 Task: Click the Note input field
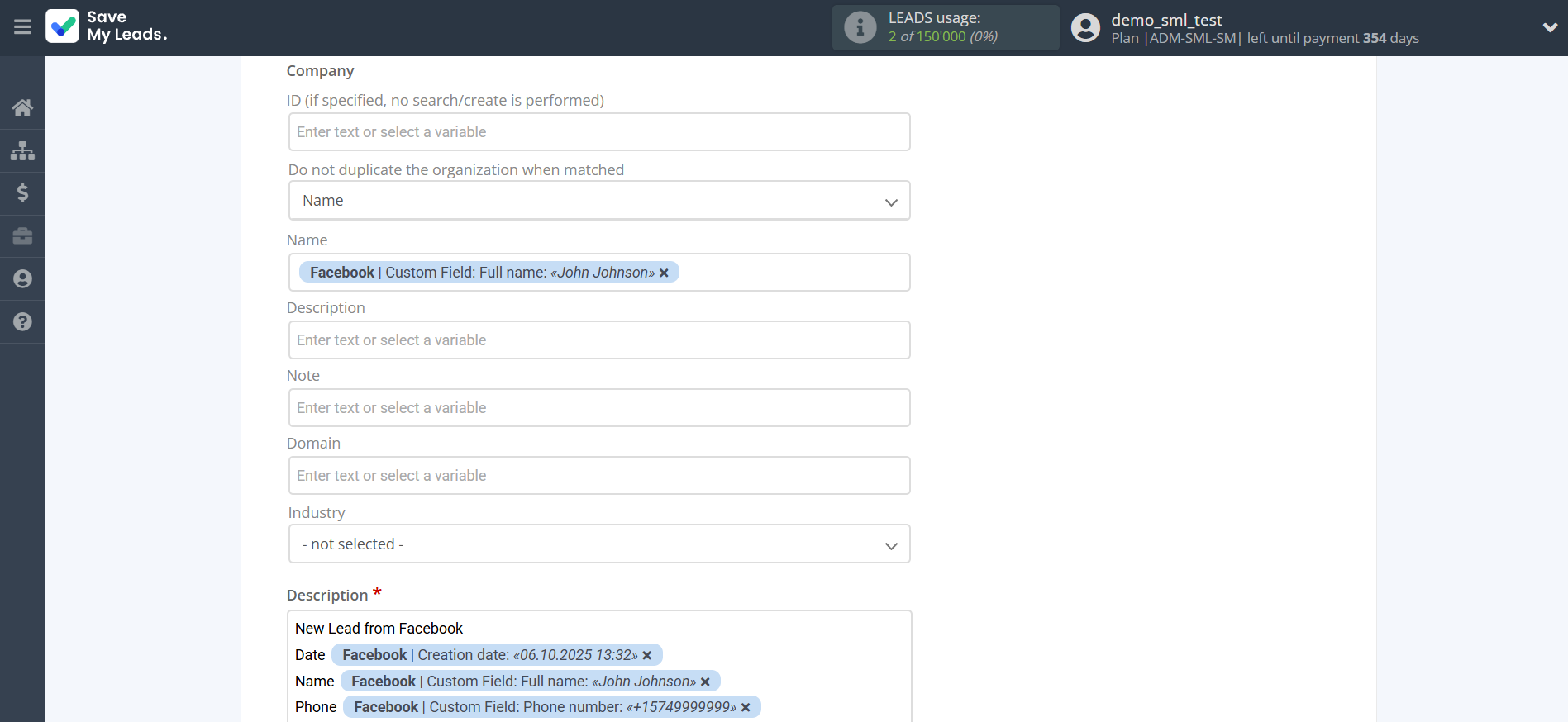click(599, 408)
